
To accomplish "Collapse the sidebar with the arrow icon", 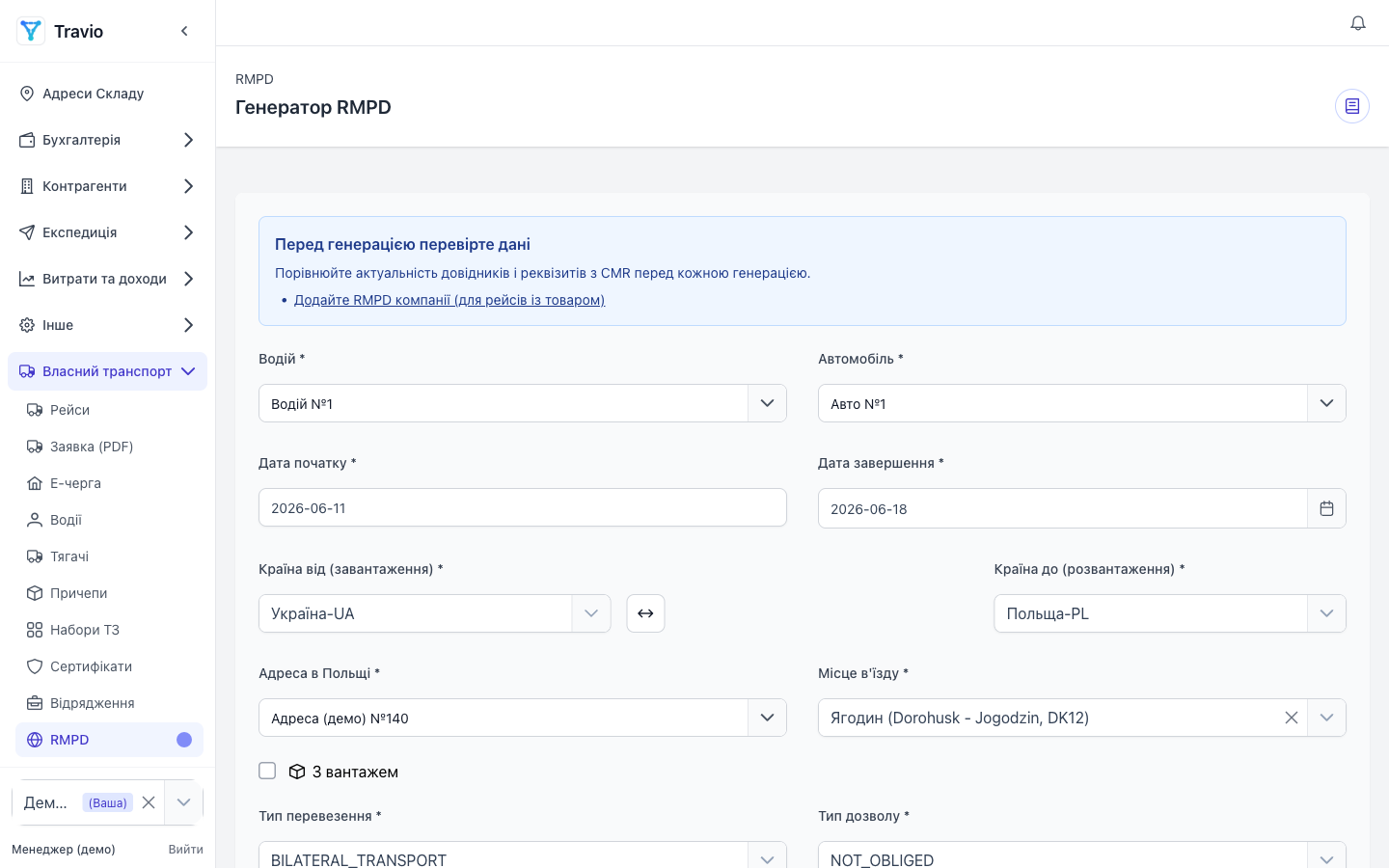I will coord(184,31).
